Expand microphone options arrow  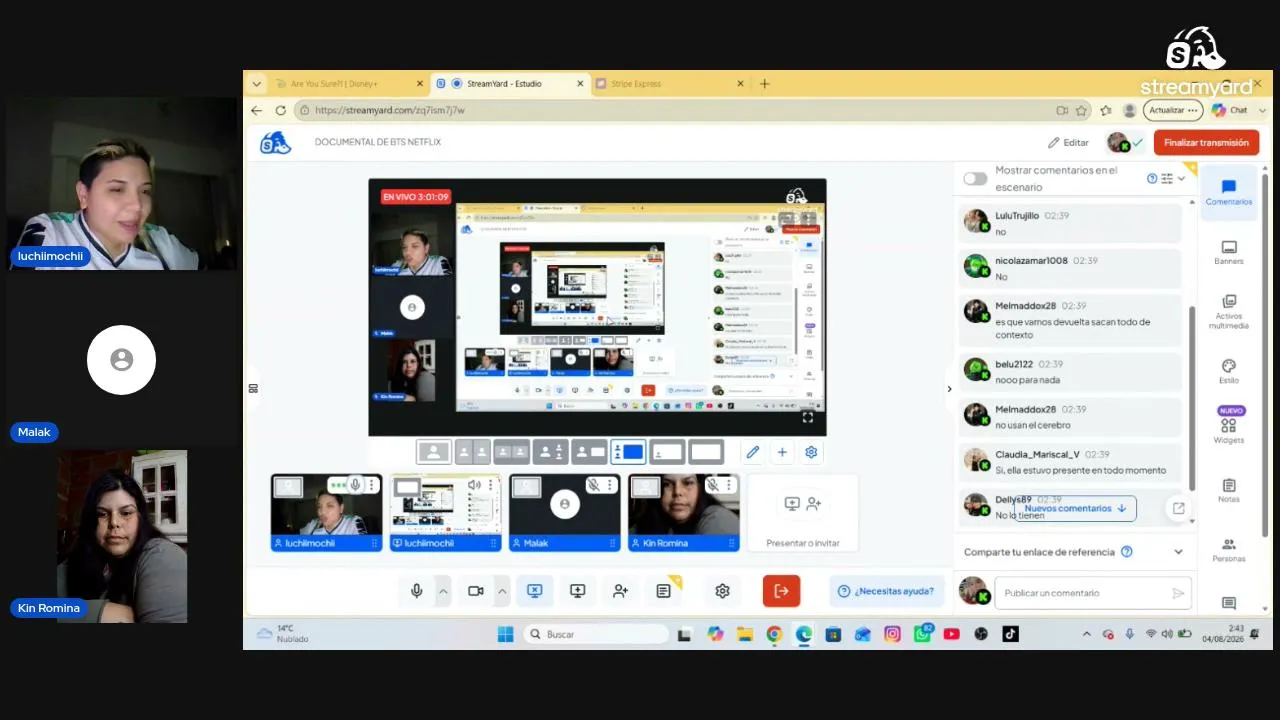coord(443,591)
